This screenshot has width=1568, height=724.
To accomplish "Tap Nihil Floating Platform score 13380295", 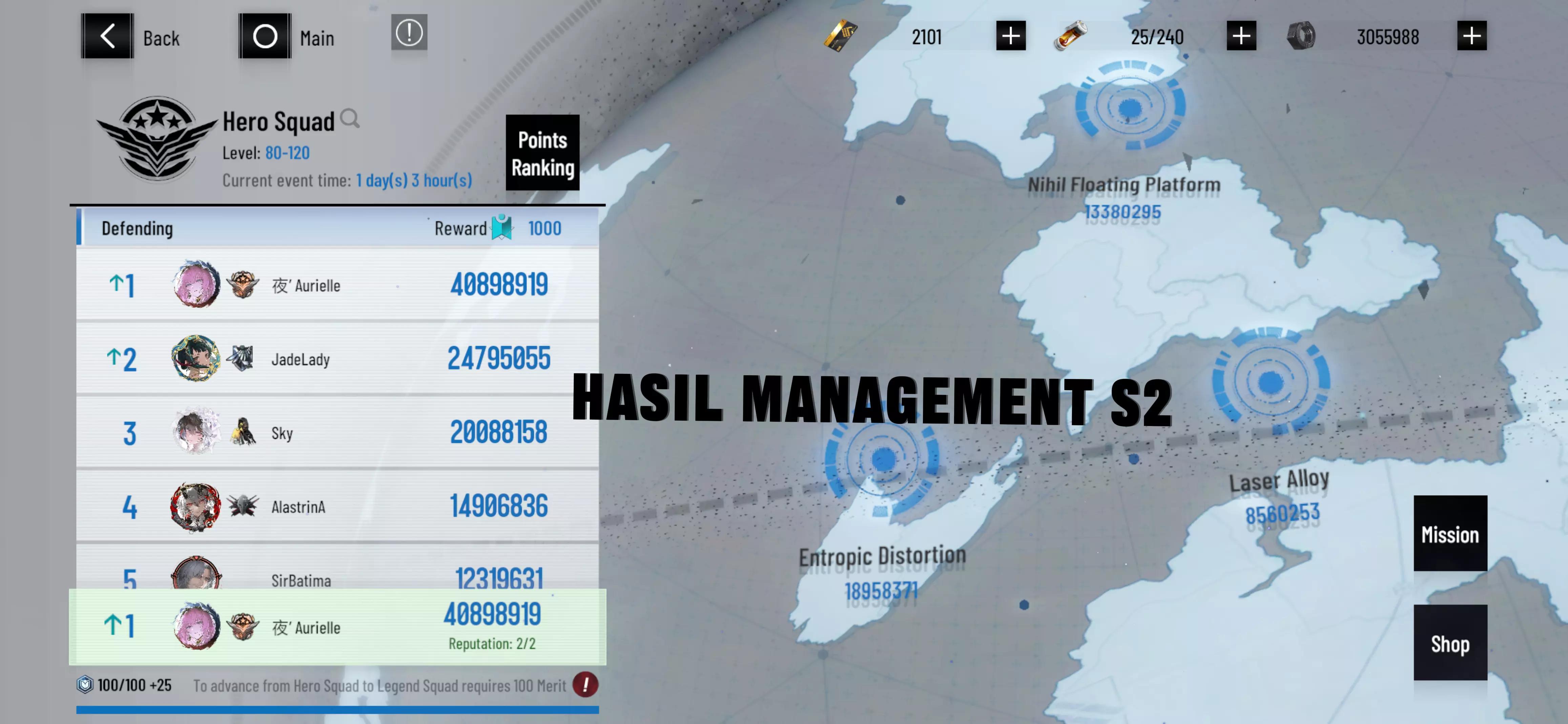I will click(1123, 212).
